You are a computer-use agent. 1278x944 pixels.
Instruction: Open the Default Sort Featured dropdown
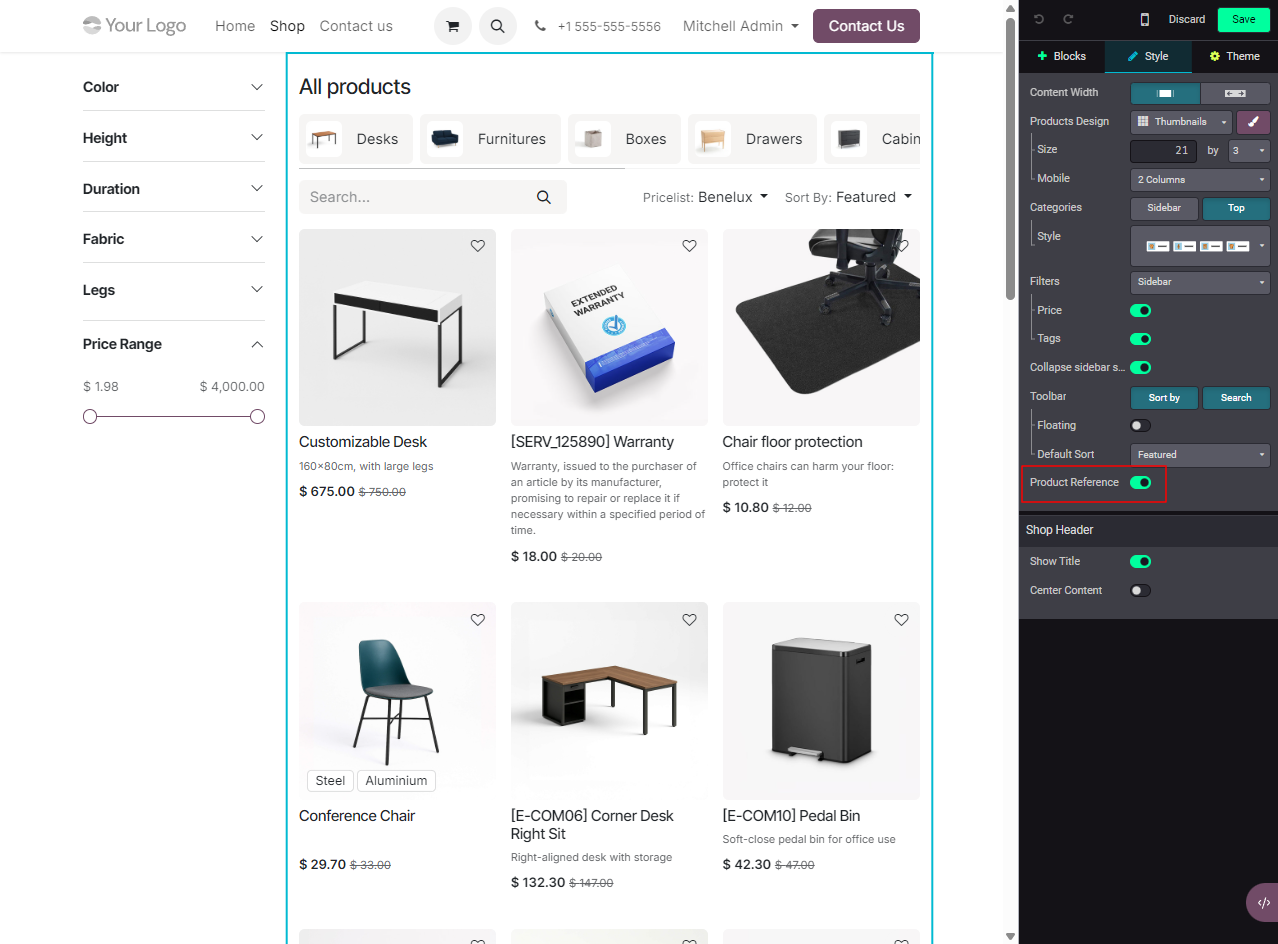(1200, 455)
